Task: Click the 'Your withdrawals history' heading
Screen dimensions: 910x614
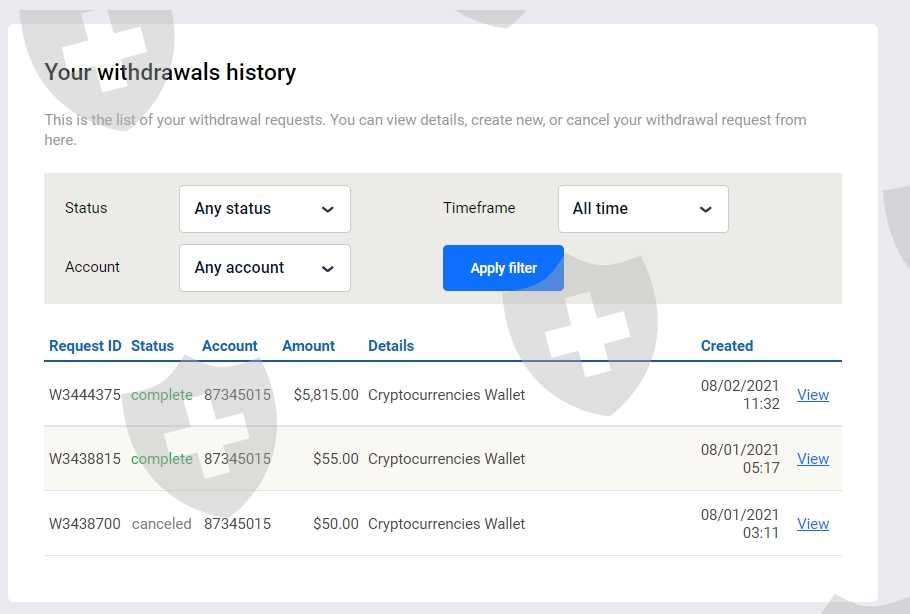Action: 170,72
